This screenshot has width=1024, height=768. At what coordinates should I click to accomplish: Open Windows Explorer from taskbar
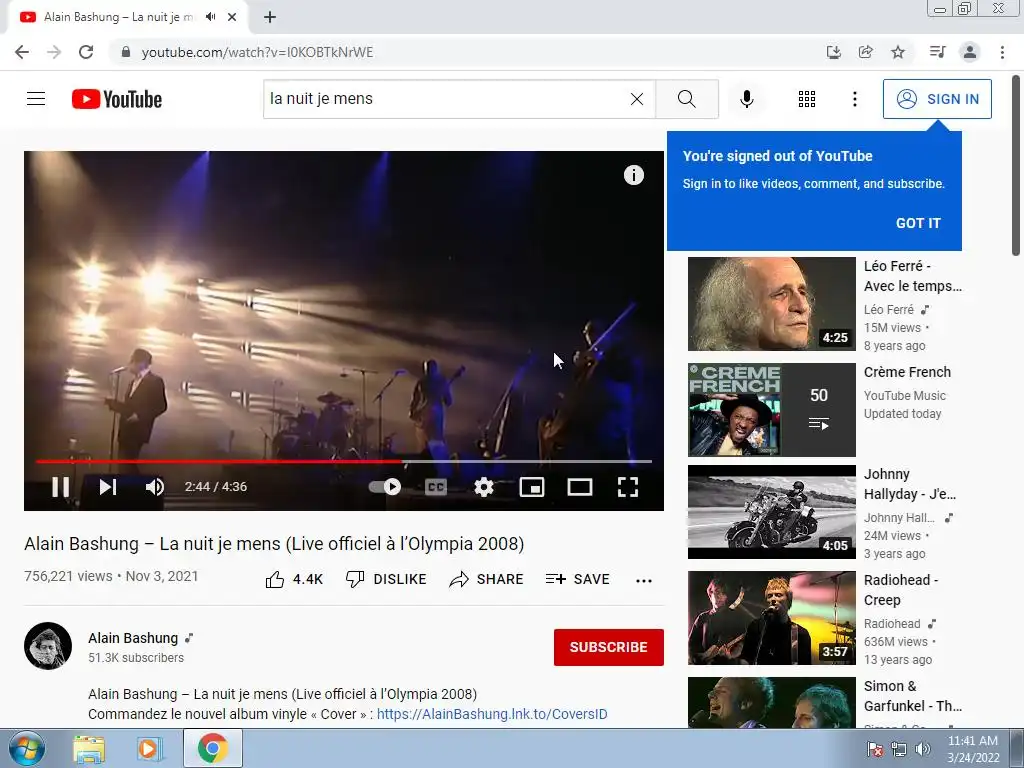(88, 749)
